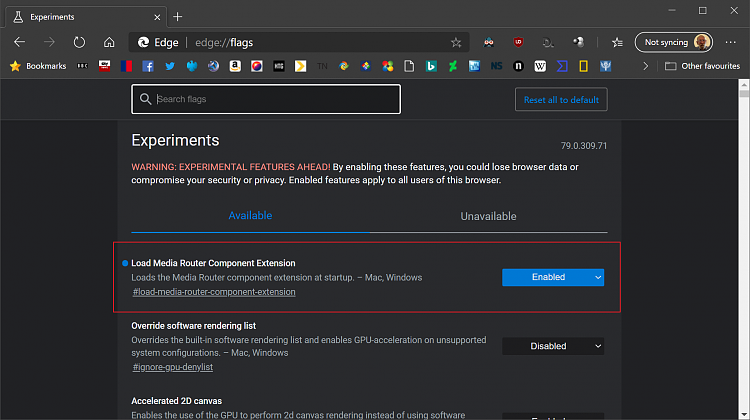
Task: Open the Bing b bookmark
Action: click(x=431, y=66)
